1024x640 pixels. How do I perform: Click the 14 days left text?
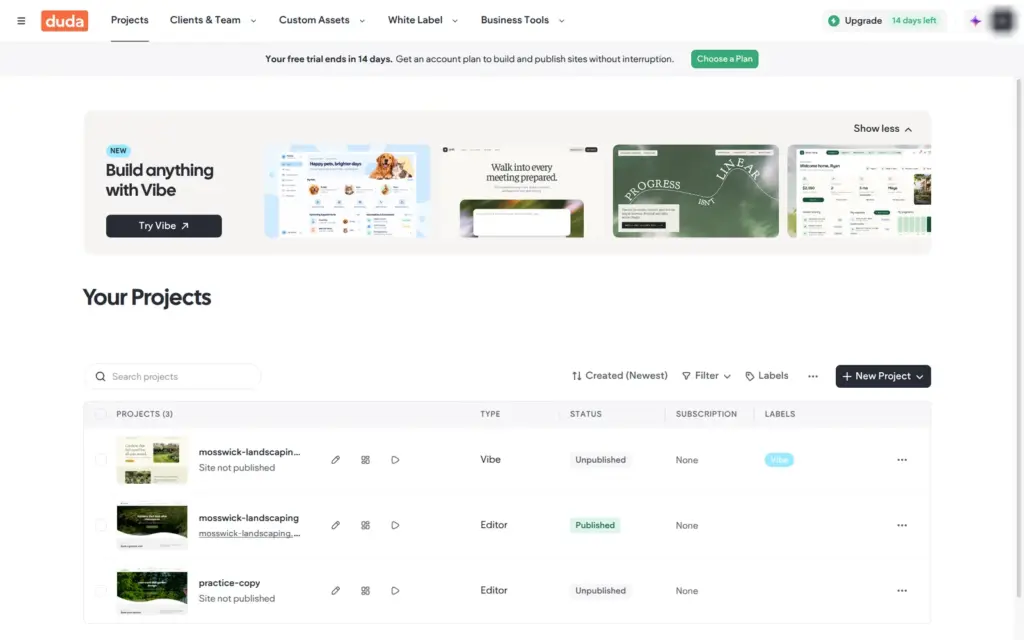click(914, 21)
